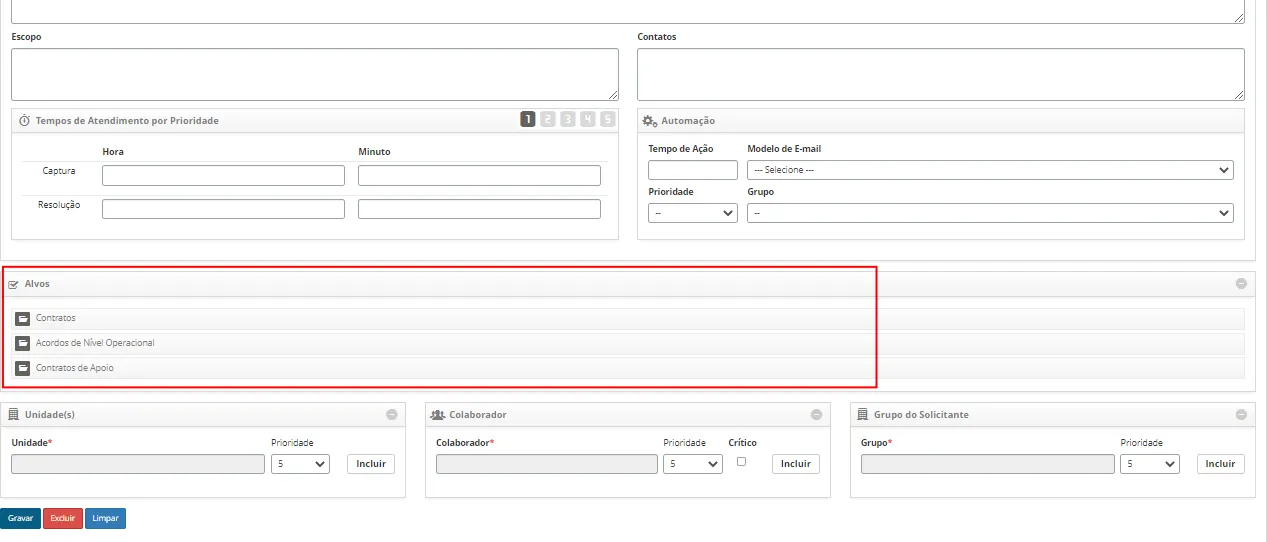This screenshot has height=542, width=1267.
Task: Click the stopwatch icon beside Tempos de Atendimento
Action: pos(24,120)
